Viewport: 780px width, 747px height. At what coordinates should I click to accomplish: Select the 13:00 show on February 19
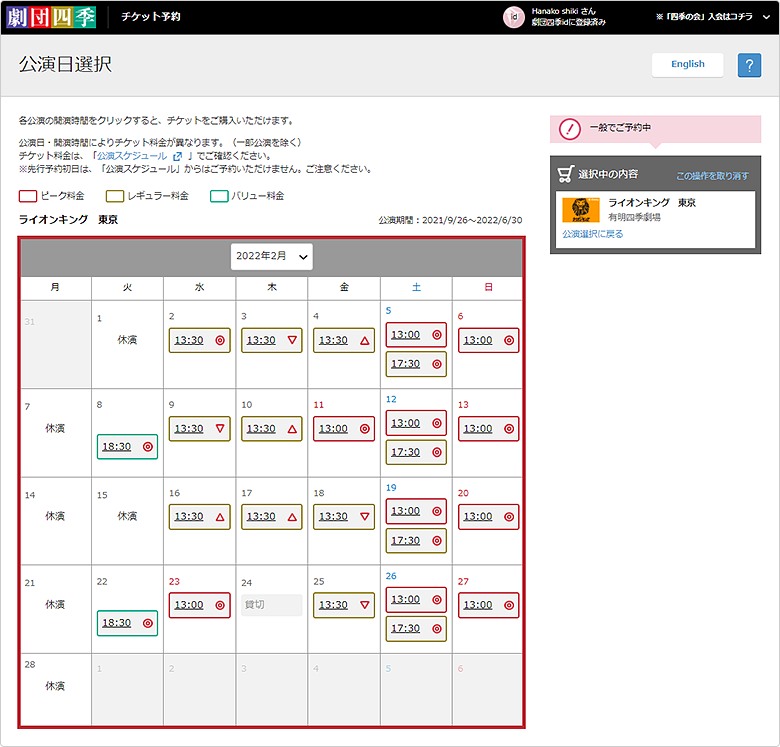(x=416, y=511)
